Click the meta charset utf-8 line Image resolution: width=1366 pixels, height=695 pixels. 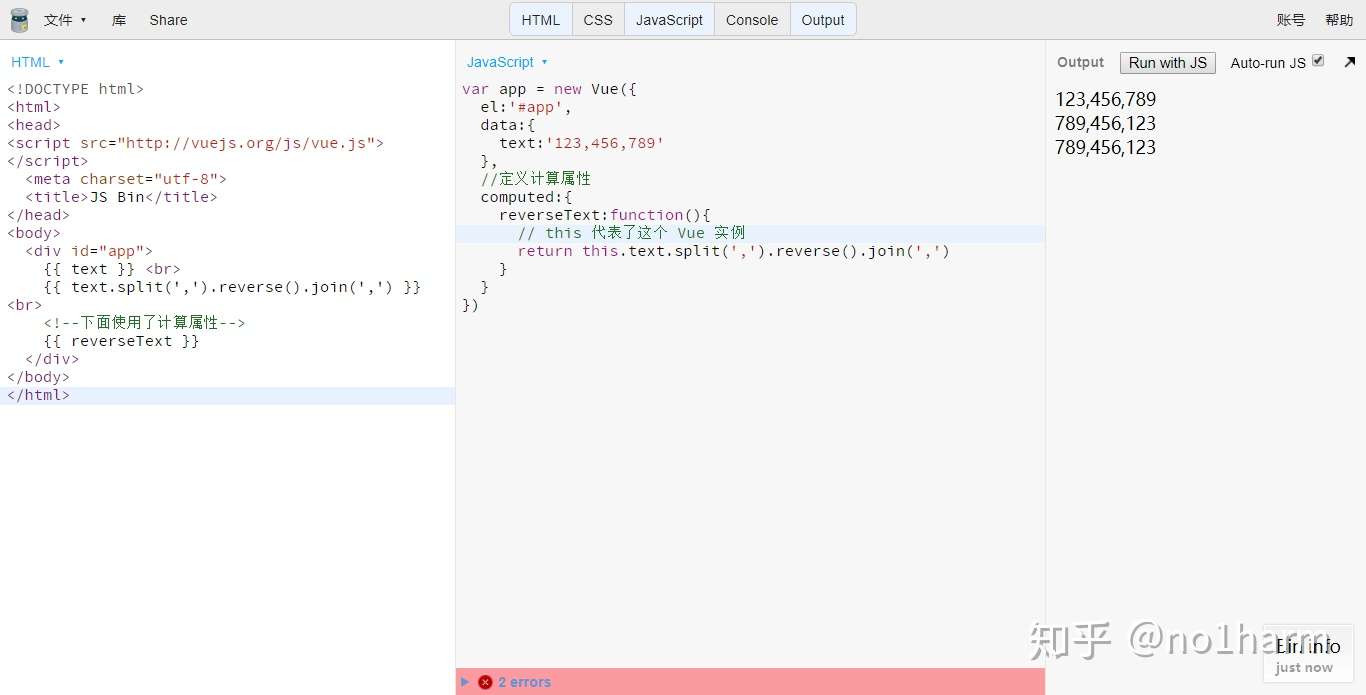[126, 179]
